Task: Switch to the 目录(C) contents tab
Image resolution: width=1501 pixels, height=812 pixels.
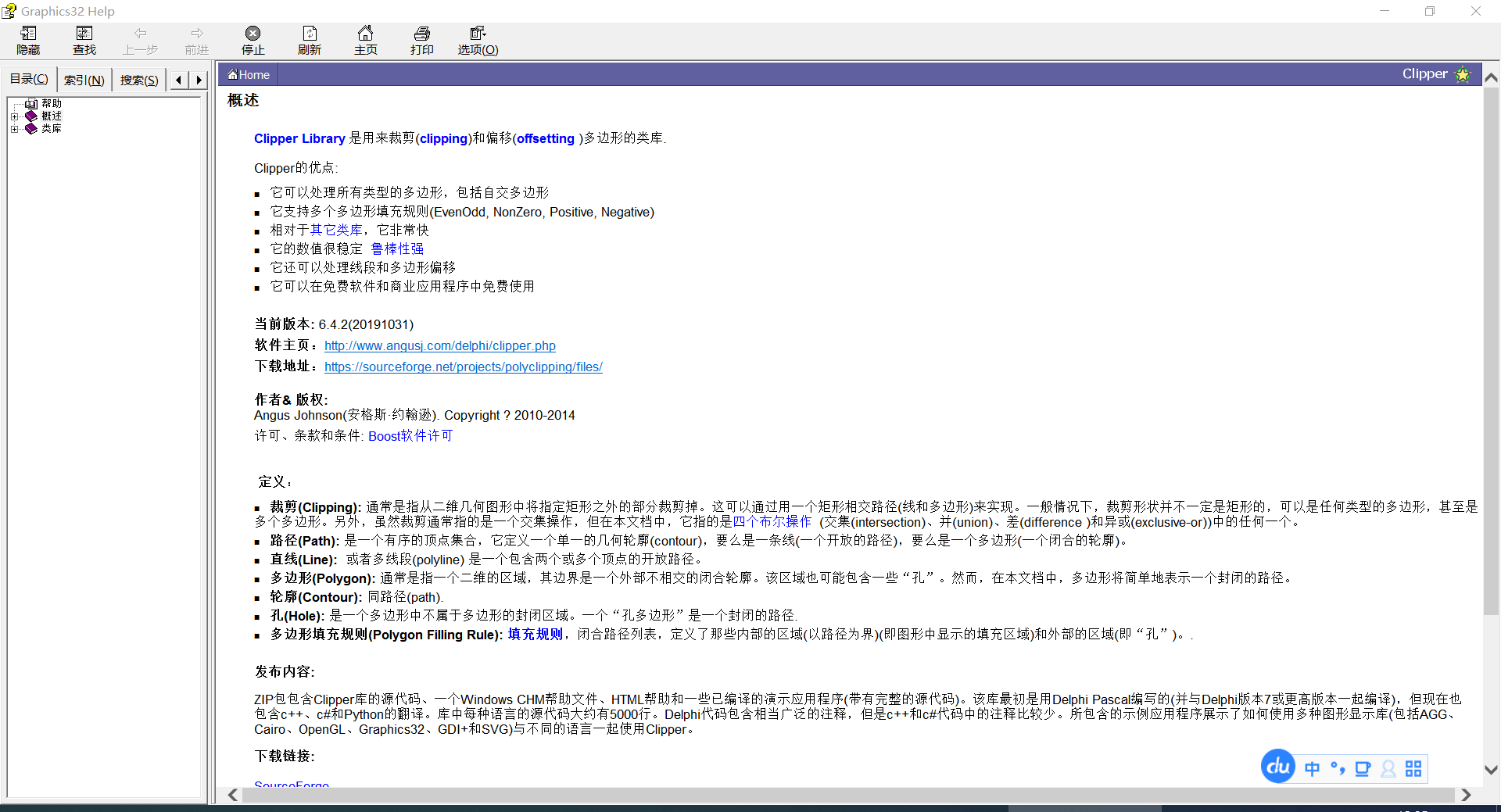Action: coord(29,79)
